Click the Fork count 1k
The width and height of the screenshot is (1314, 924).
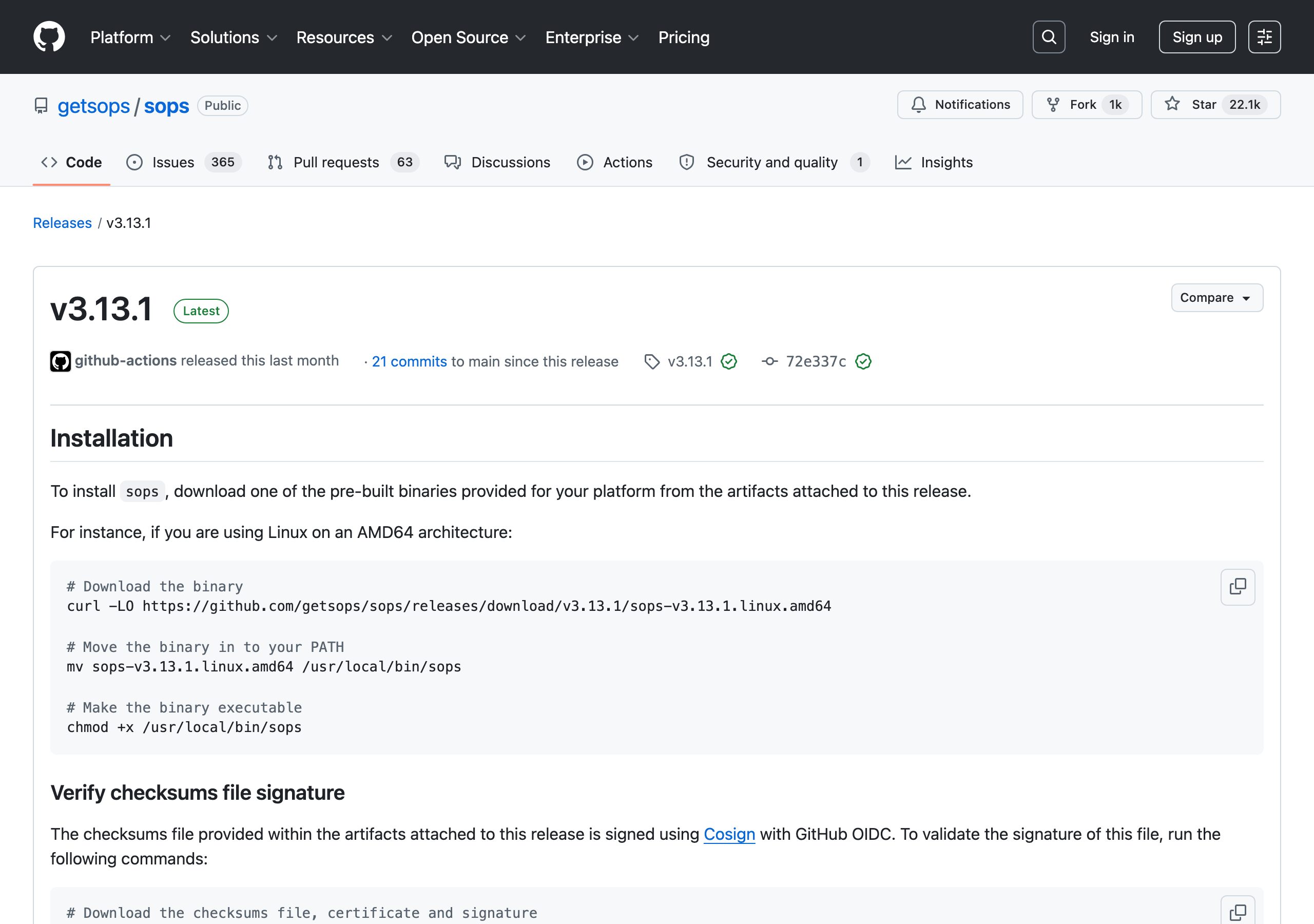1115,105
